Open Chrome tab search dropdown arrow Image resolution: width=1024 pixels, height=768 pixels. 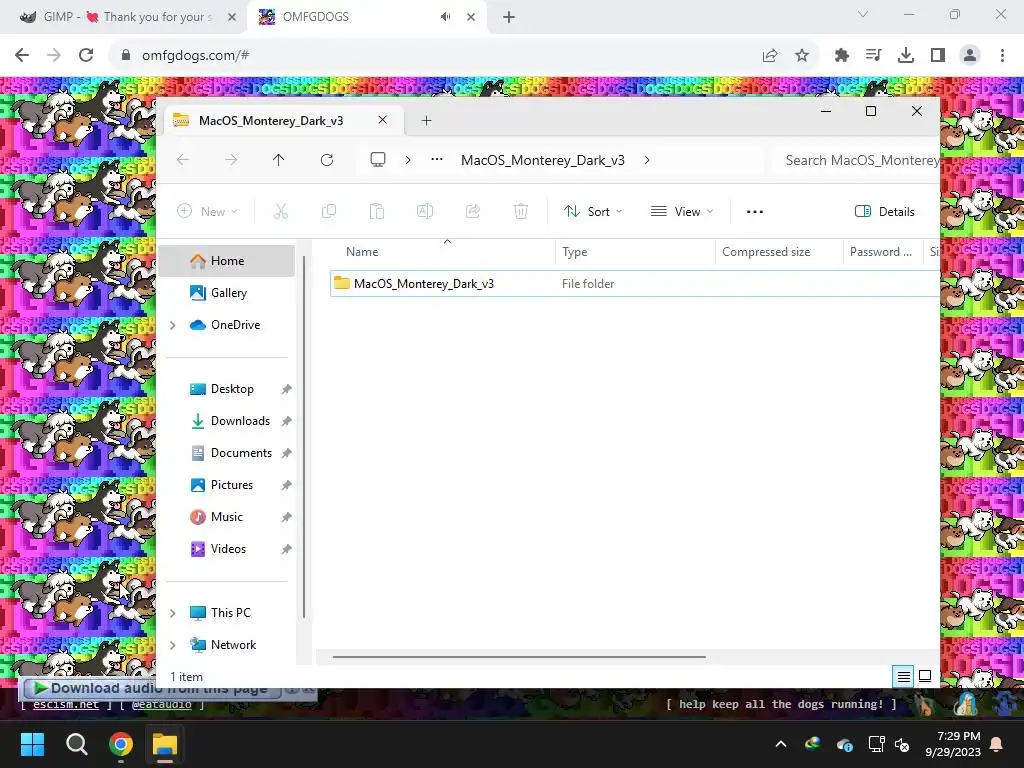[863, 14]
